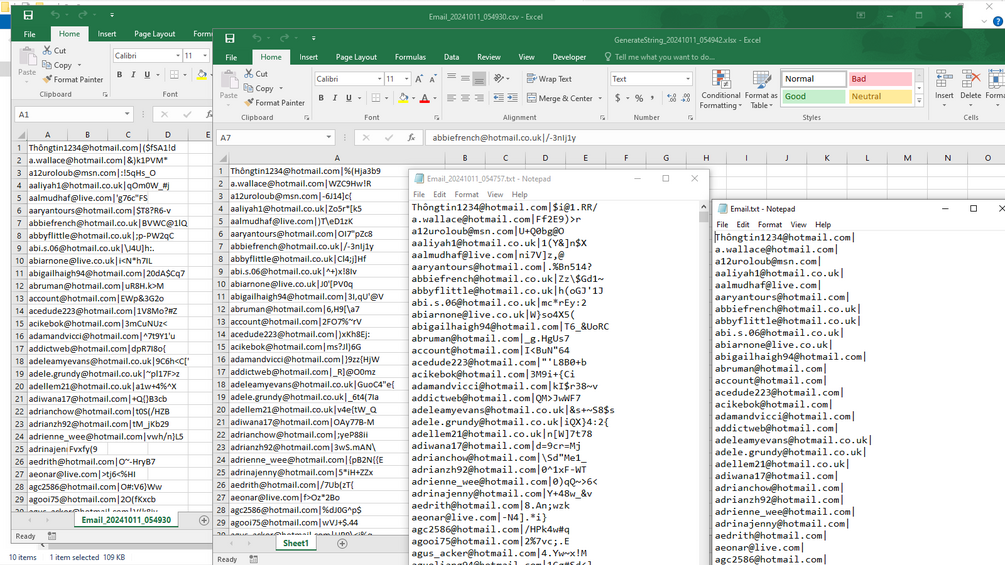Toggle Bold in Email csv Excel window
Viewport: 1005px width, 565px height.
click(x=119, y=74)
